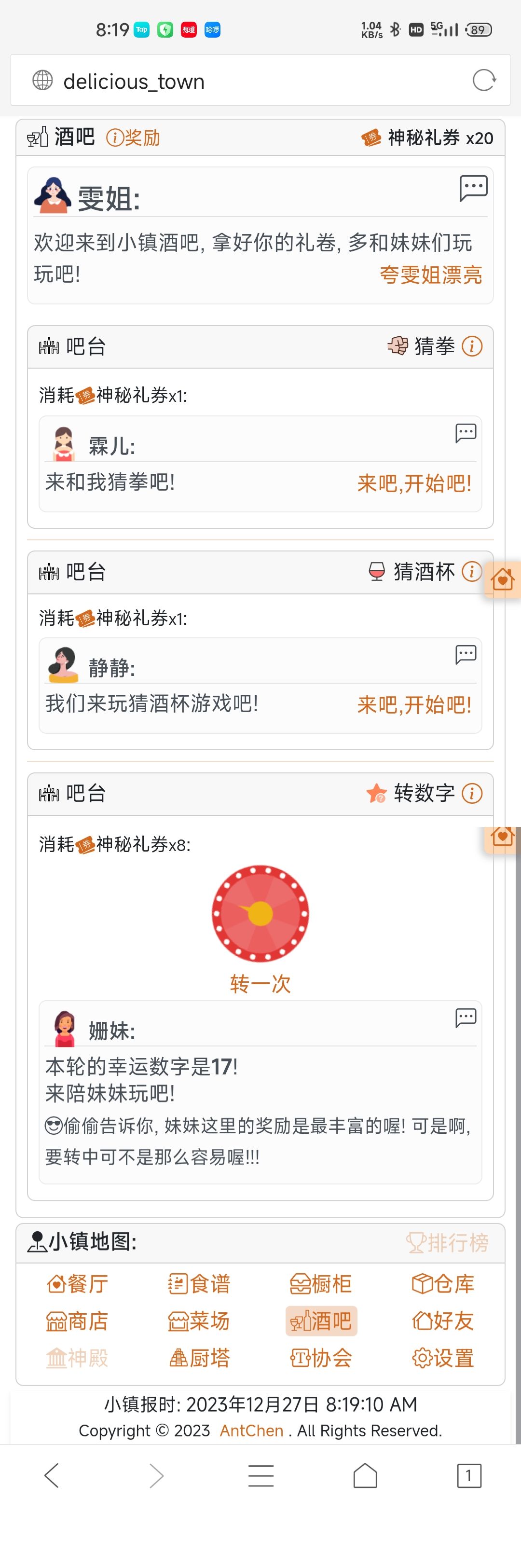Image resolution: width=521 pixels, height=1568 pixels.
Task: Start 猜酒杯 game with 静静
Action: point(414,705)
